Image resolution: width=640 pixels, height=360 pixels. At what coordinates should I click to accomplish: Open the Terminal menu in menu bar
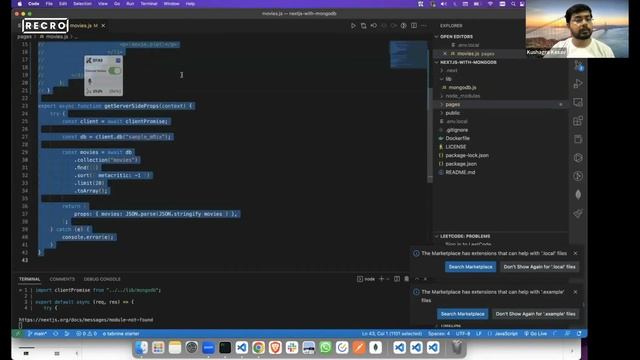pyautogui.click(x=149, y=4)
